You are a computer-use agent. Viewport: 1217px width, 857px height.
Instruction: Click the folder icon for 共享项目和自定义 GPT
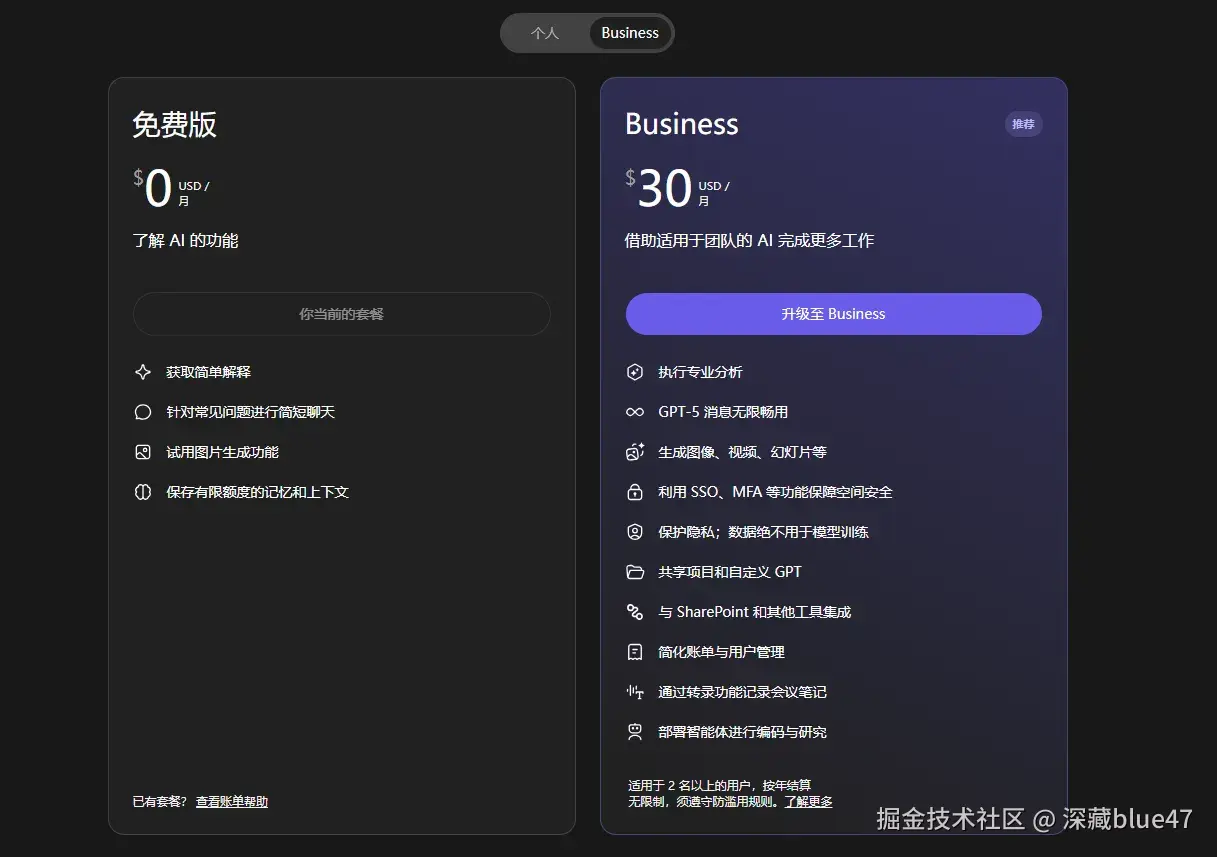pos(636,571)
